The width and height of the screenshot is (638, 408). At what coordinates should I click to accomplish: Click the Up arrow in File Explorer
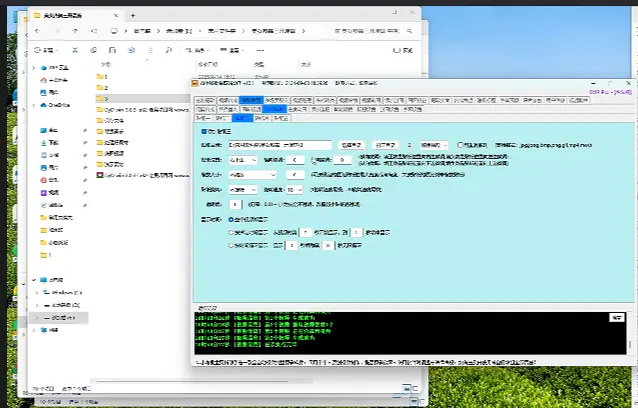(x=73, y=31)
